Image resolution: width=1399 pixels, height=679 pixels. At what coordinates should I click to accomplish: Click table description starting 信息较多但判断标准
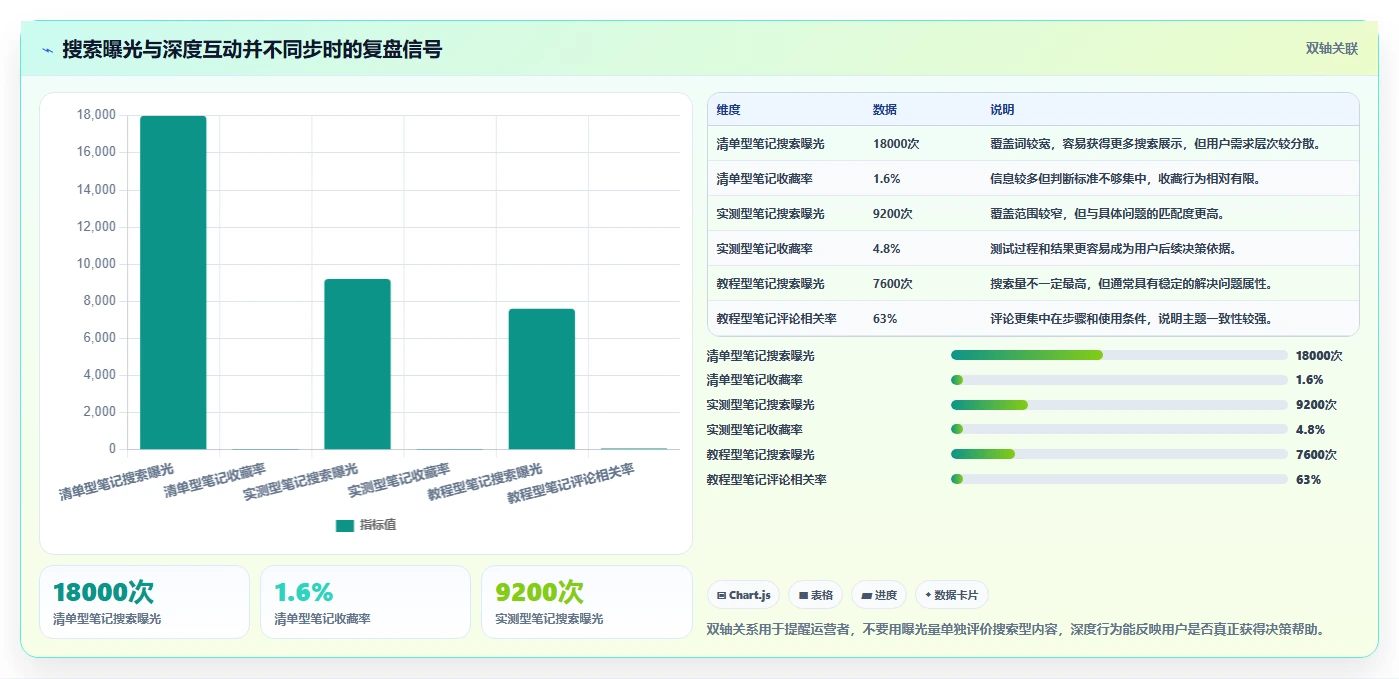(x=1127, y=179)
